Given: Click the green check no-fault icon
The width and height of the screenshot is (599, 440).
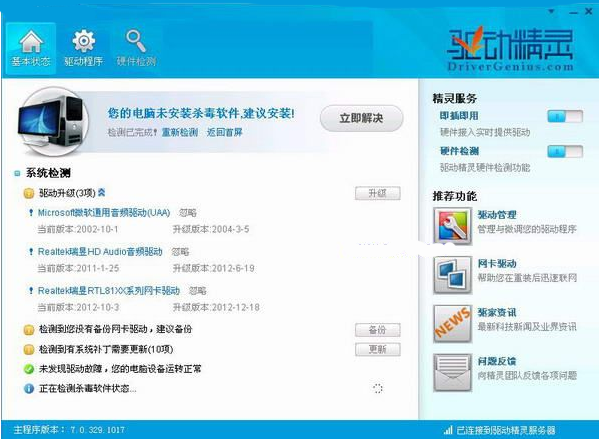Looking at the screenshot, I should [x=29, y=369].
